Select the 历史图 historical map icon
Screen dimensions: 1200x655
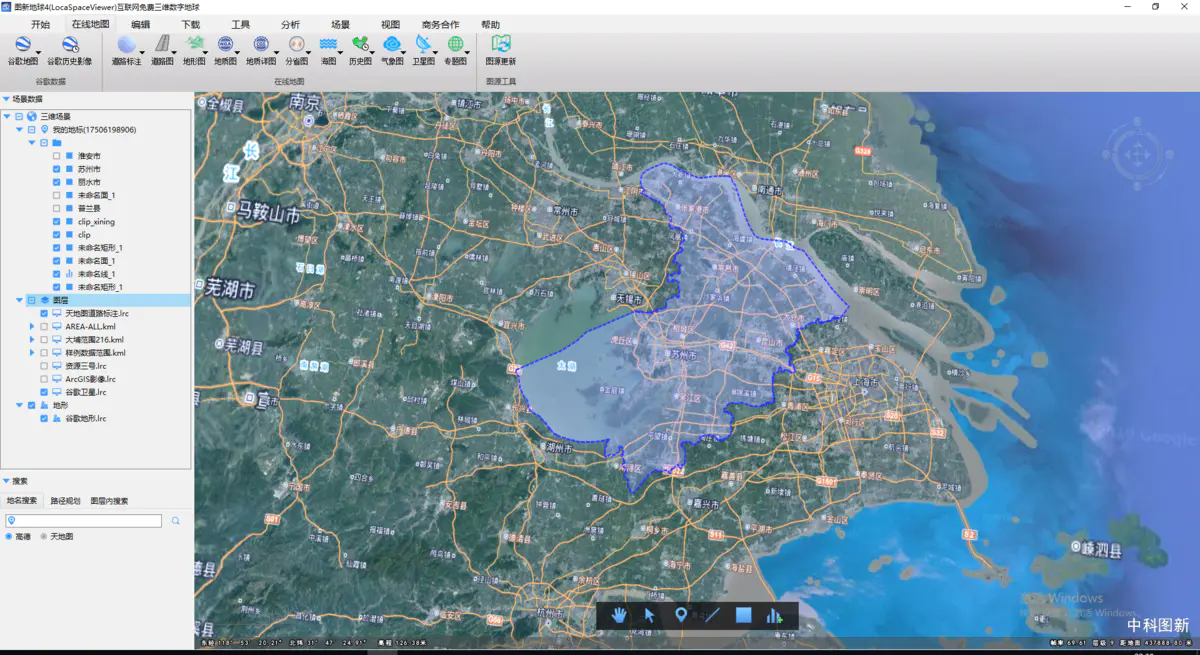tap(360, 45)
